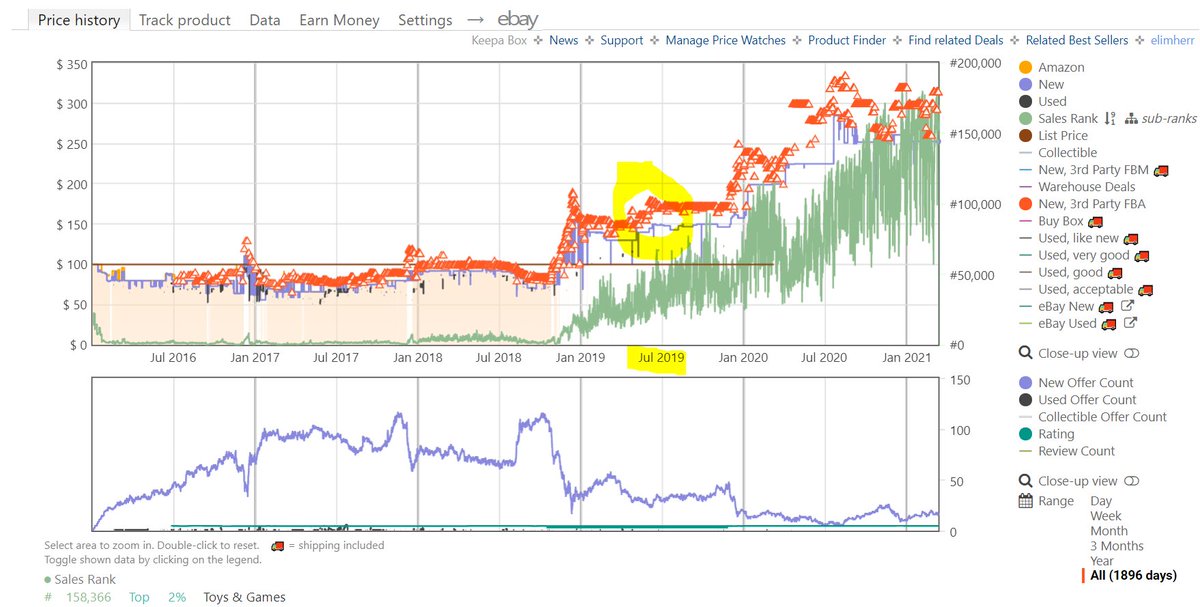Click the truck icon beside Buy Box
This screenshot has height=607, width=1200.
coord(1096,222)
